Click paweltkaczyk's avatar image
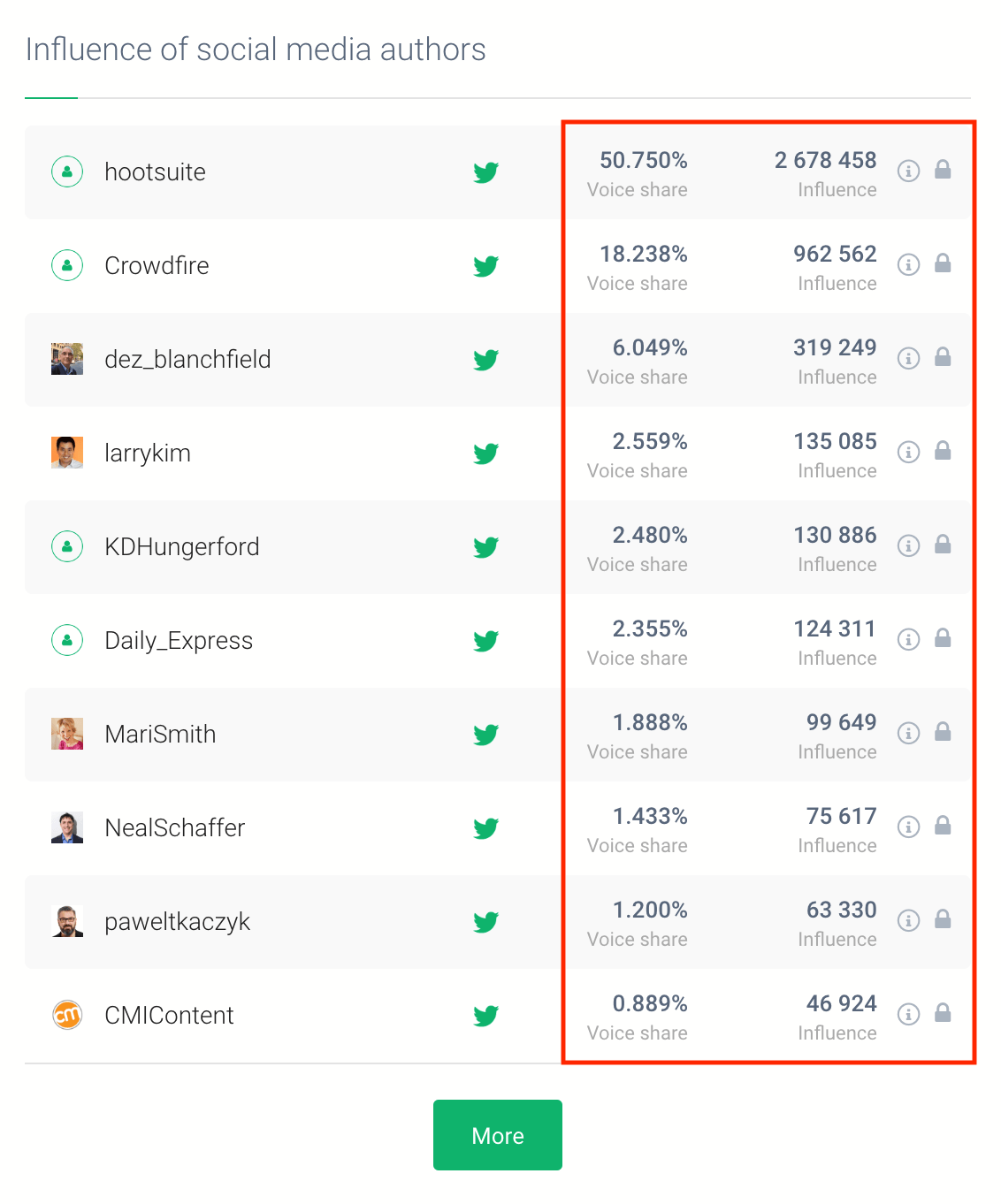 [x=67, y=921]
